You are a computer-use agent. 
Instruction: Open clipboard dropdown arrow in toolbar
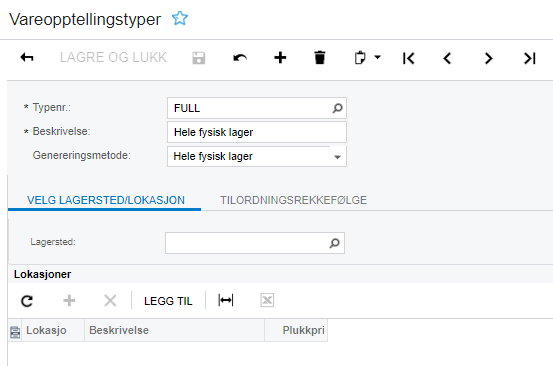tap(377, 57)
